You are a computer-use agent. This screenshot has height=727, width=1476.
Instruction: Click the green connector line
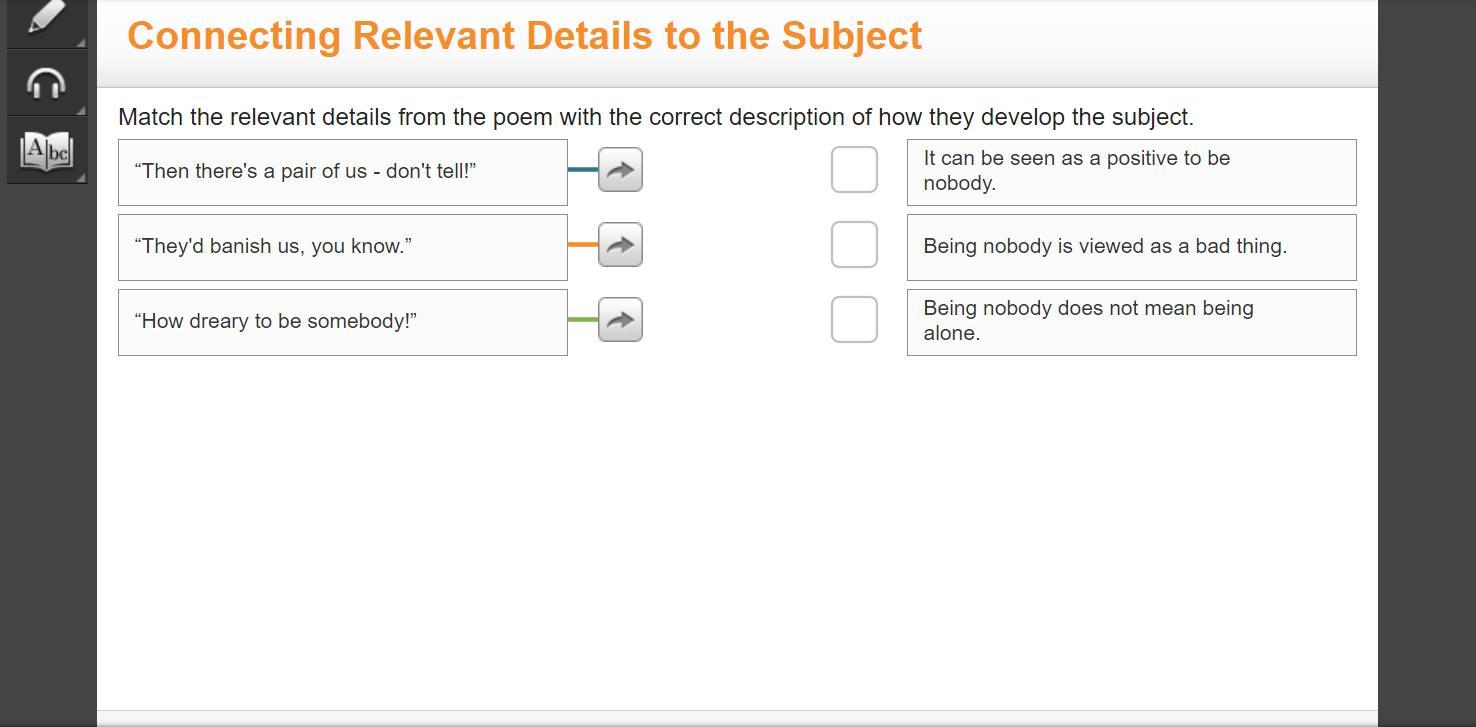click(583, 320)
